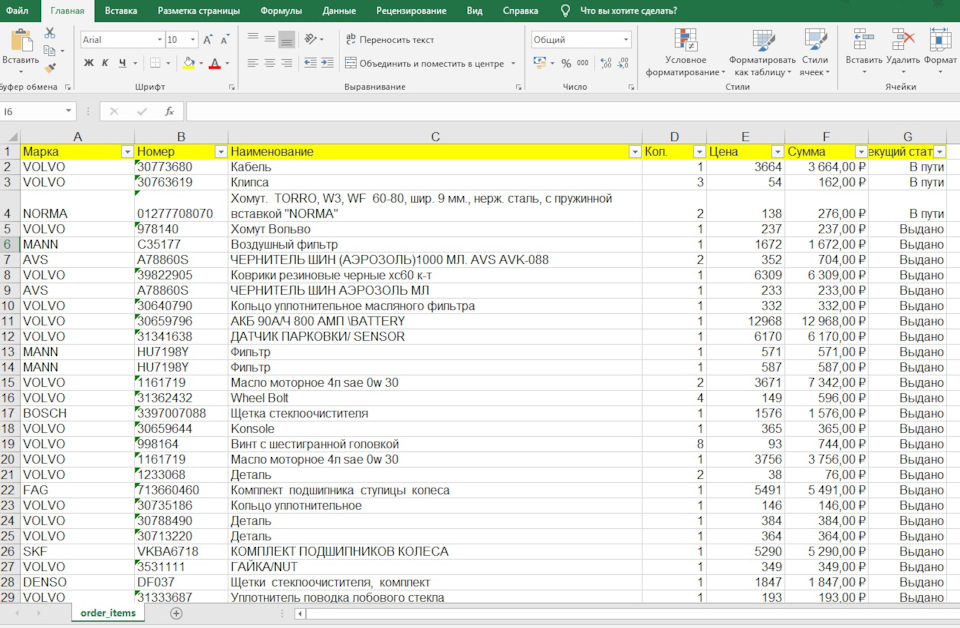This screenshot has width=960, height=628.
Task: Click the Center align text icon
Action: tap(268, 63)
